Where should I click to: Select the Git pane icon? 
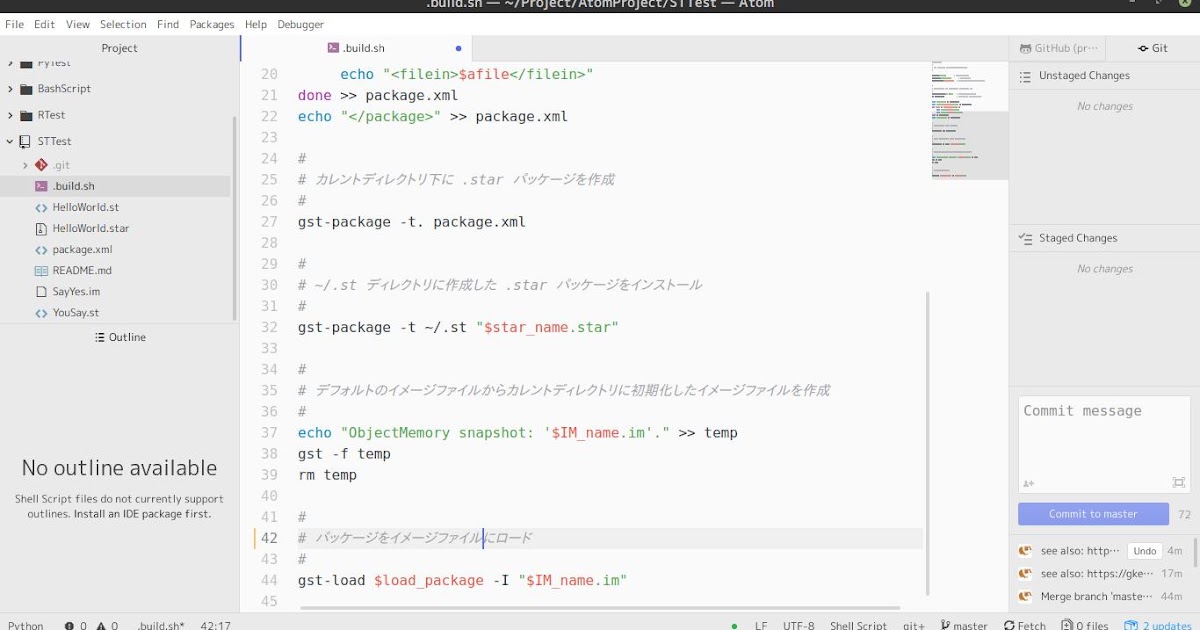click(1144, 47)
